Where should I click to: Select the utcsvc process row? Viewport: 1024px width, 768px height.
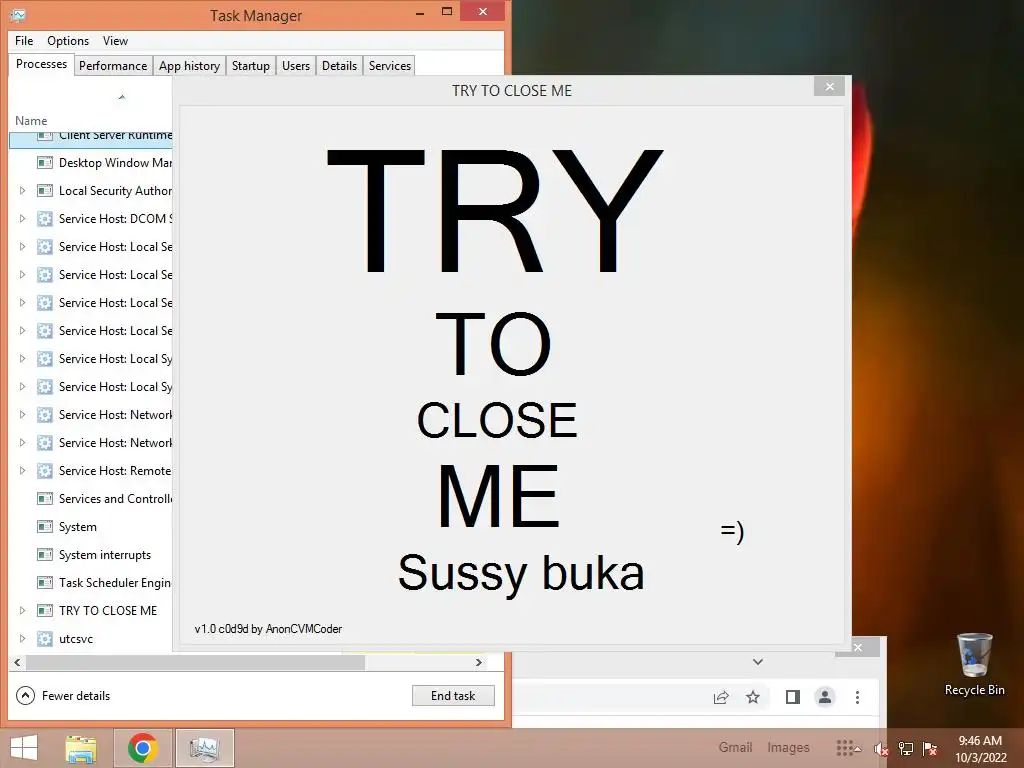91,639
